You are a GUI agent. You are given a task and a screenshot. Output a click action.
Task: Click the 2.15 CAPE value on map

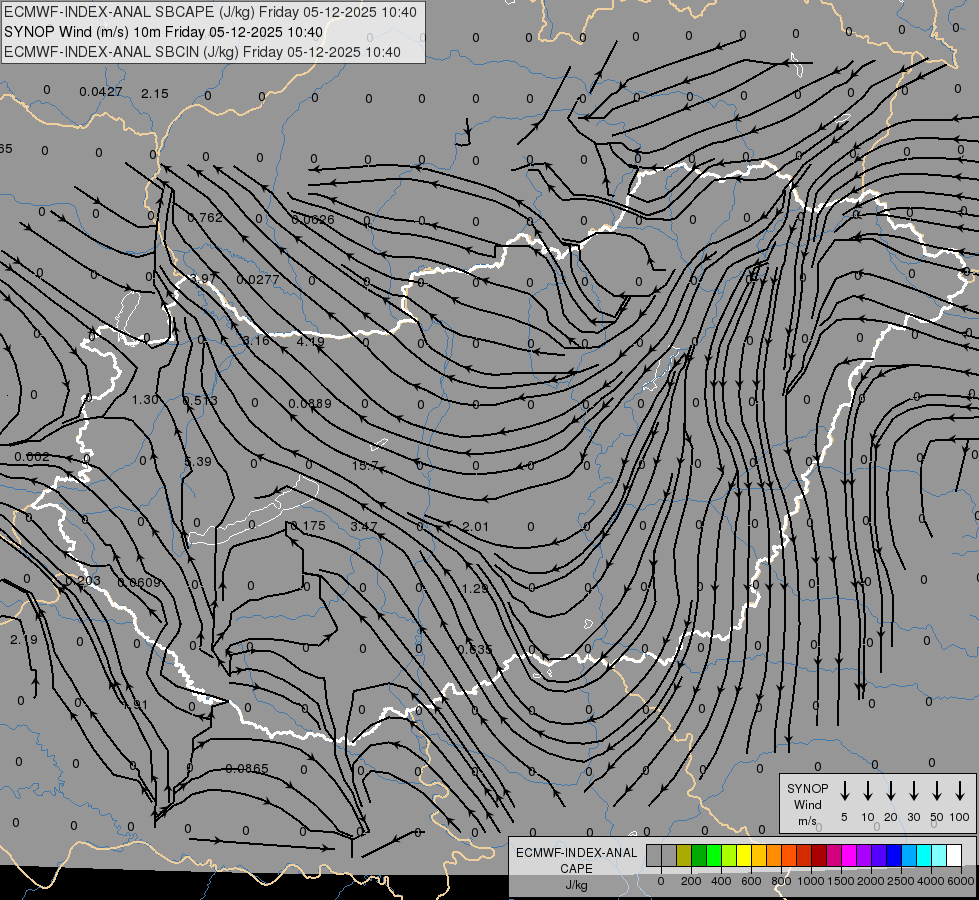coord(155,93)
